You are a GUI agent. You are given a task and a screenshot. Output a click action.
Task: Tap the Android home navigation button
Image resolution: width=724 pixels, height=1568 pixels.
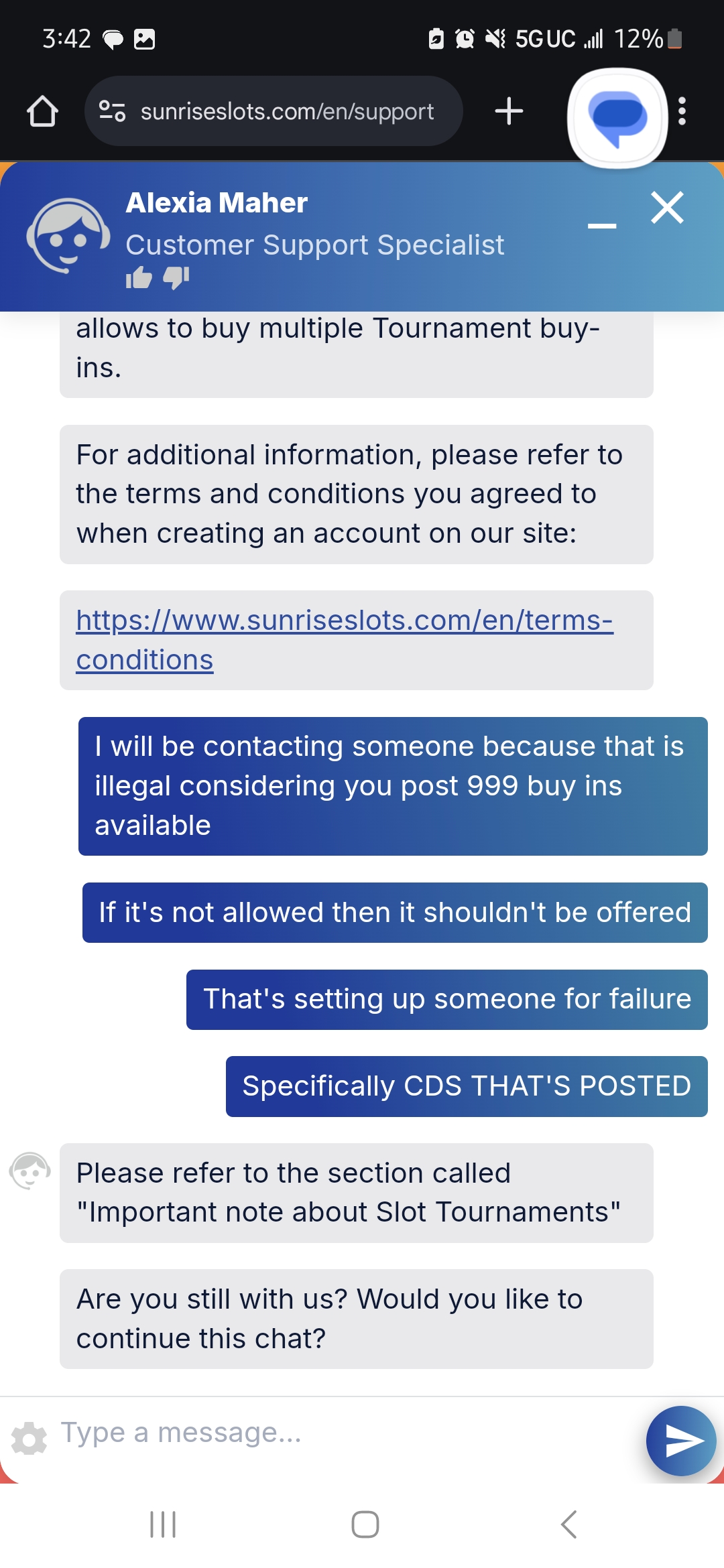pos(365,1524)
